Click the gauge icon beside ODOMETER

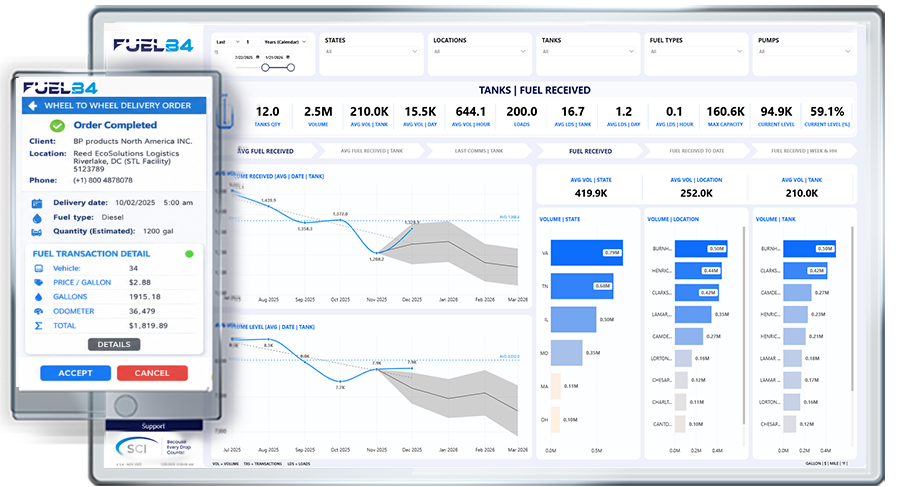(x=38, y=311)
